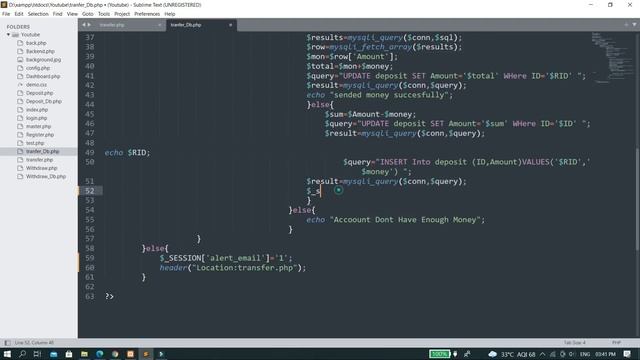This screenshot has height=360, width=640.
Task: Open the volume control tray icon
Action: (572, 354)
